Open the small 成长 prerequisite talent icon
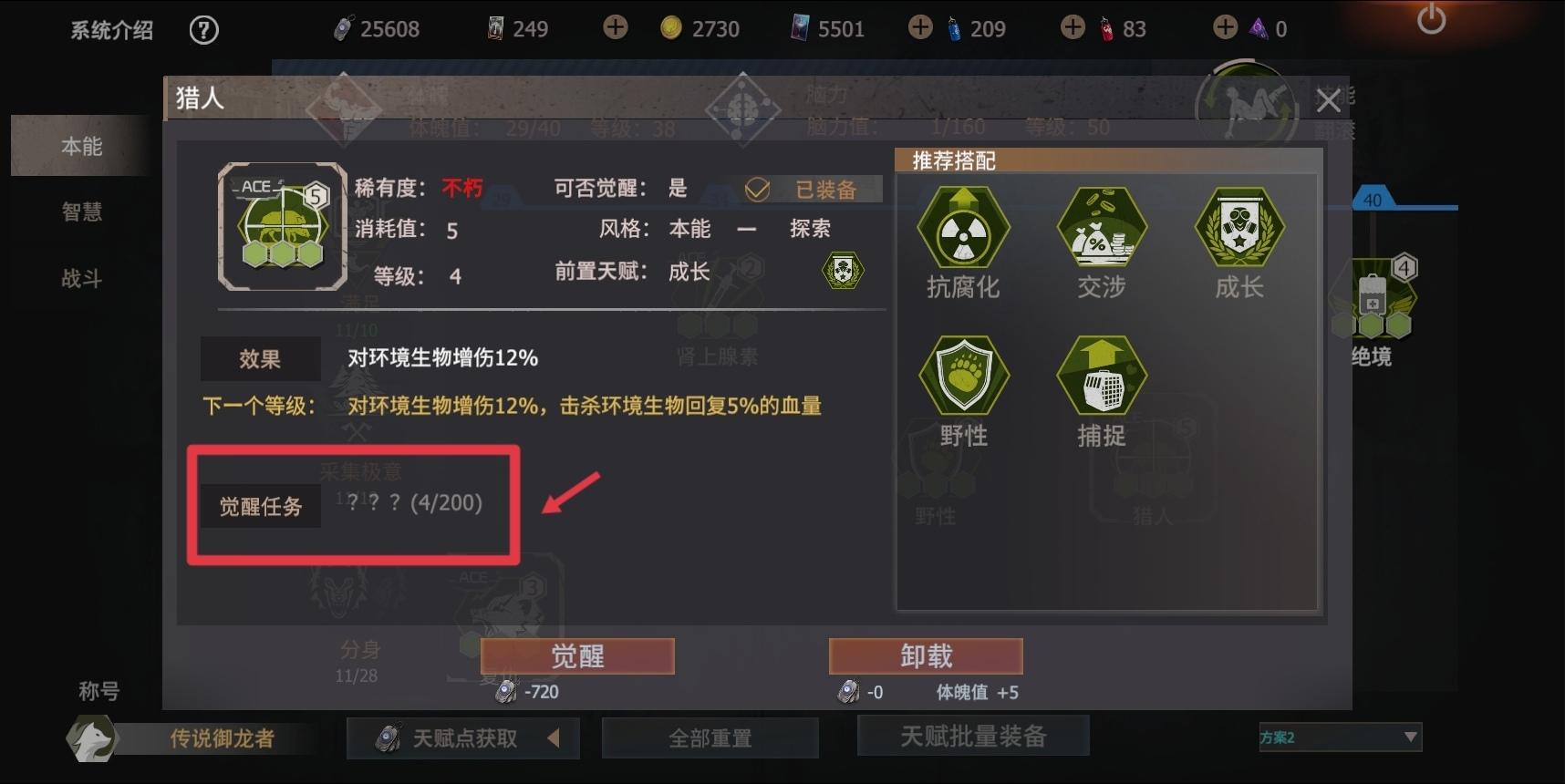 [x=843, y=271]
